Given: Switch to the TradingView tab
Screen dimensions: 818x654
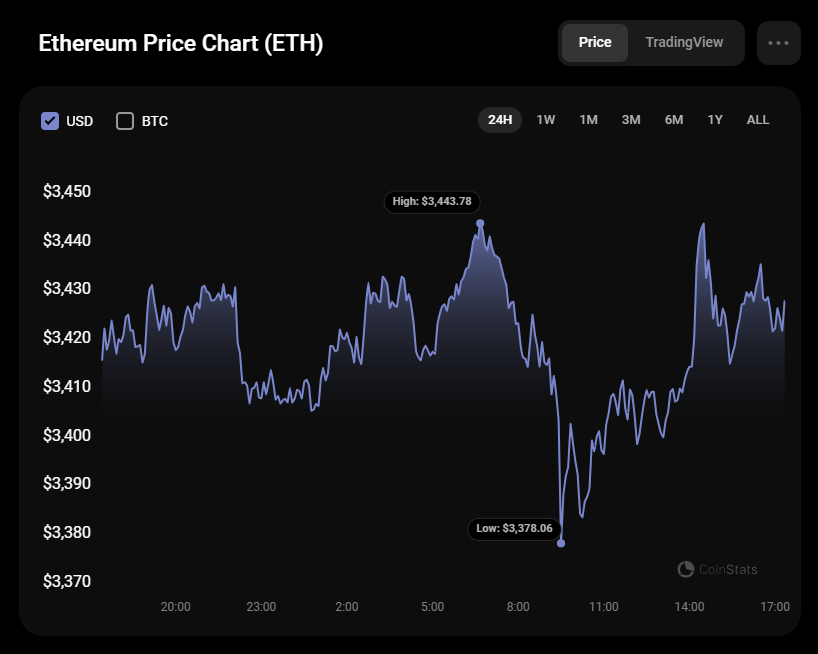Looking at the screenshot, I should 683,43.
